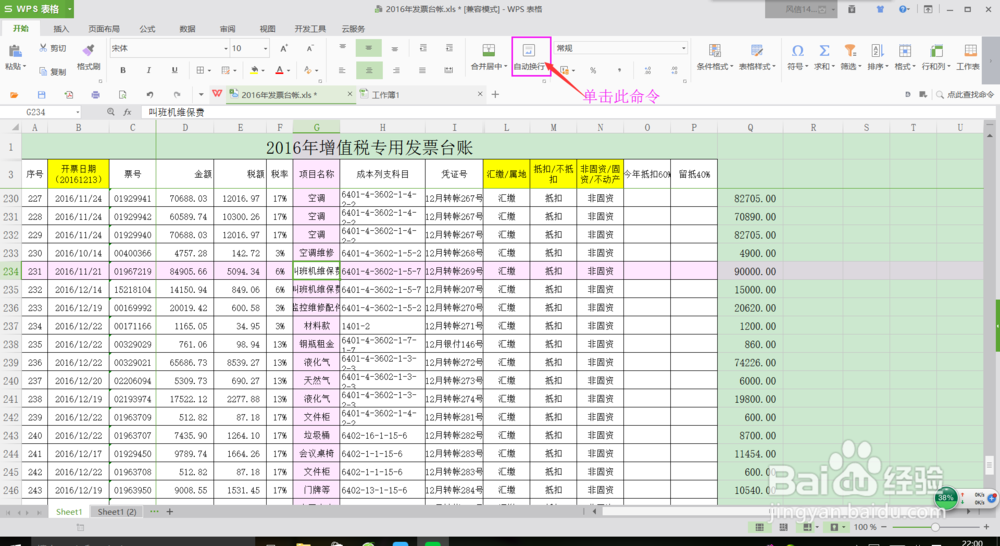The height and width of the screenshot is (546, 1000).
Task: Click the zoom slider handle in status bar
Action: pos(935,528)
